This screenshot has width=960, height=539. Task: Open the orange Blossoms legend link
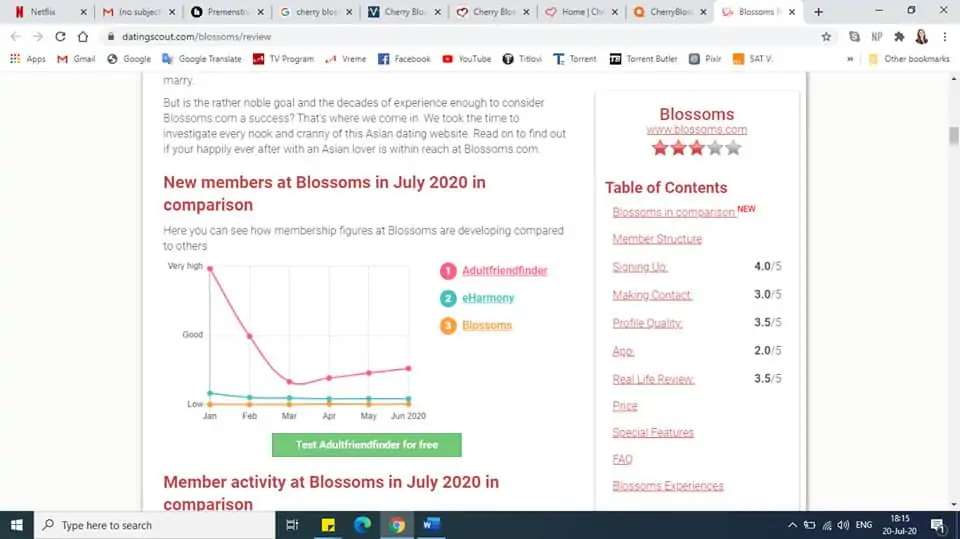coord(487,326)
